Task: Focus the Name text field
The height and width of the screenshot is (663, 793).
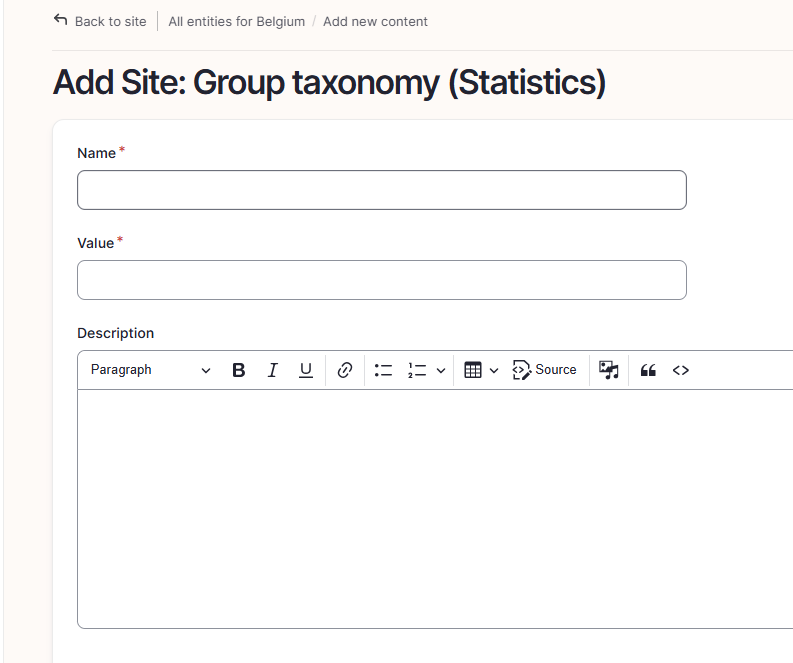Action: click(381, 190)
